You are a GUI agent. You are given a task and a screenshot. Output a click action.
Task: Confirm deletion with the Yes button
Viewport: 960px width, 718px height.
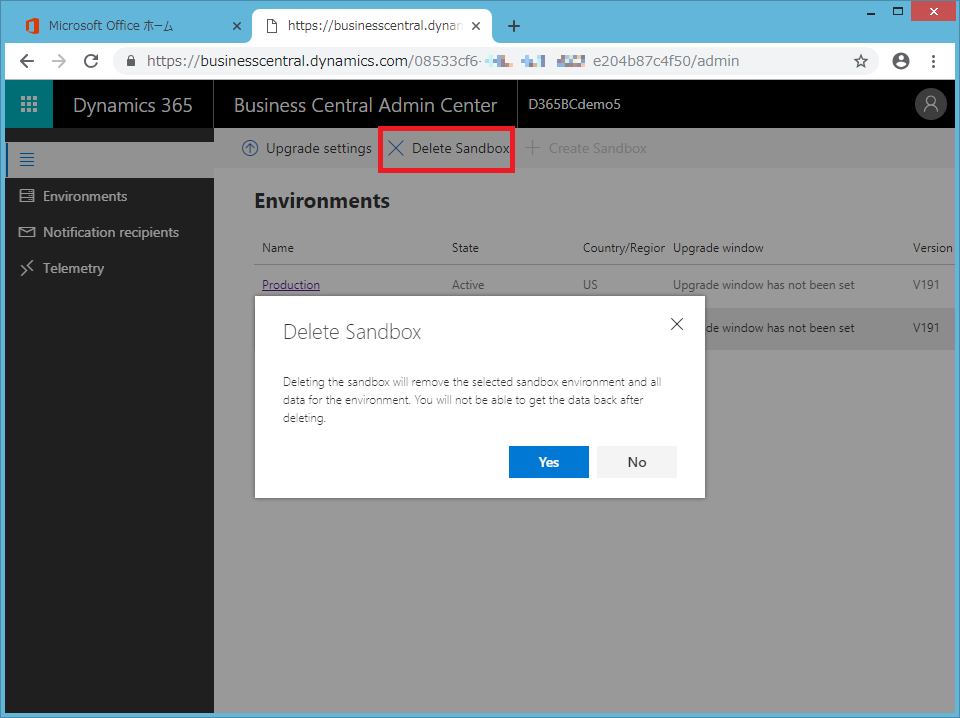(549, 462)
